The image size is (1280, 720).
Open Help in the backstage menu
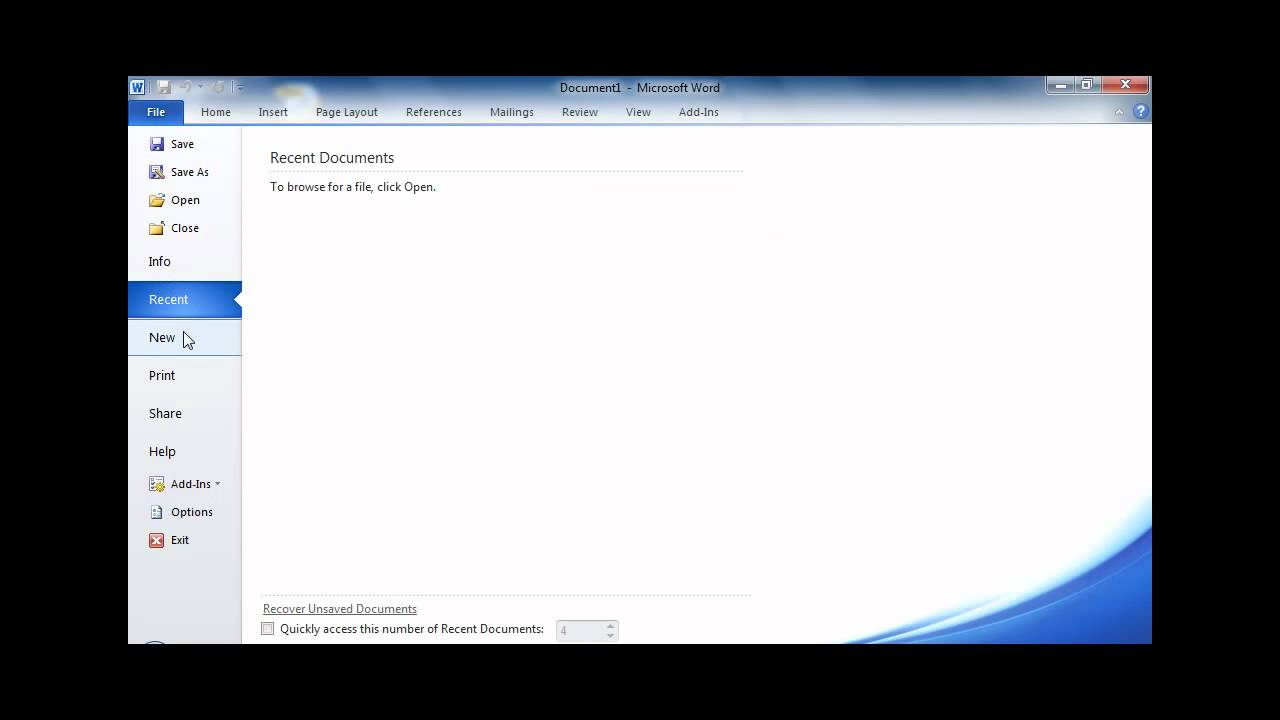point(185,451)
